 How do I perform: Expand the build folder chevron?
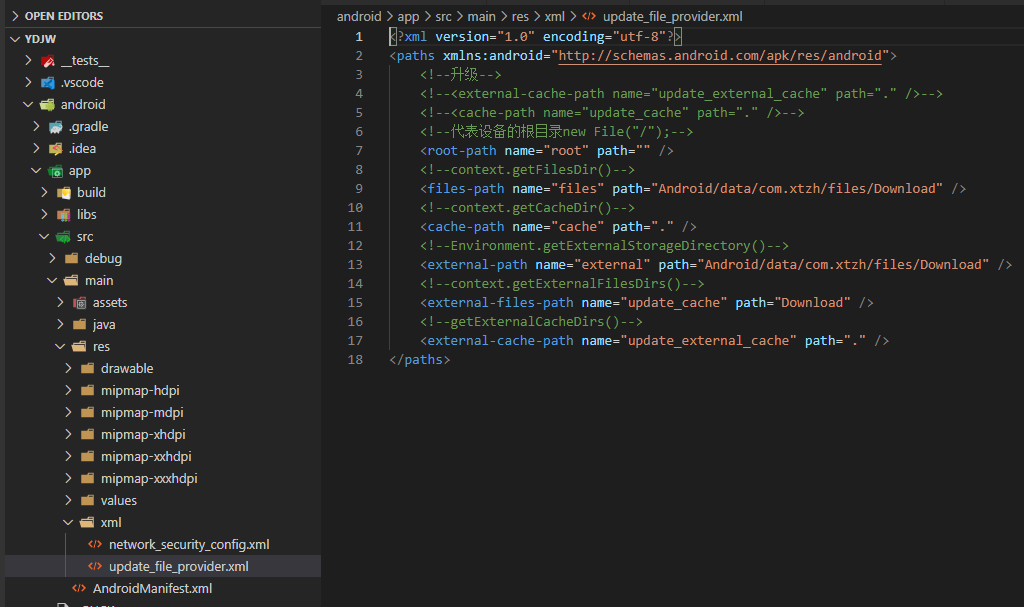click(44, 192)
